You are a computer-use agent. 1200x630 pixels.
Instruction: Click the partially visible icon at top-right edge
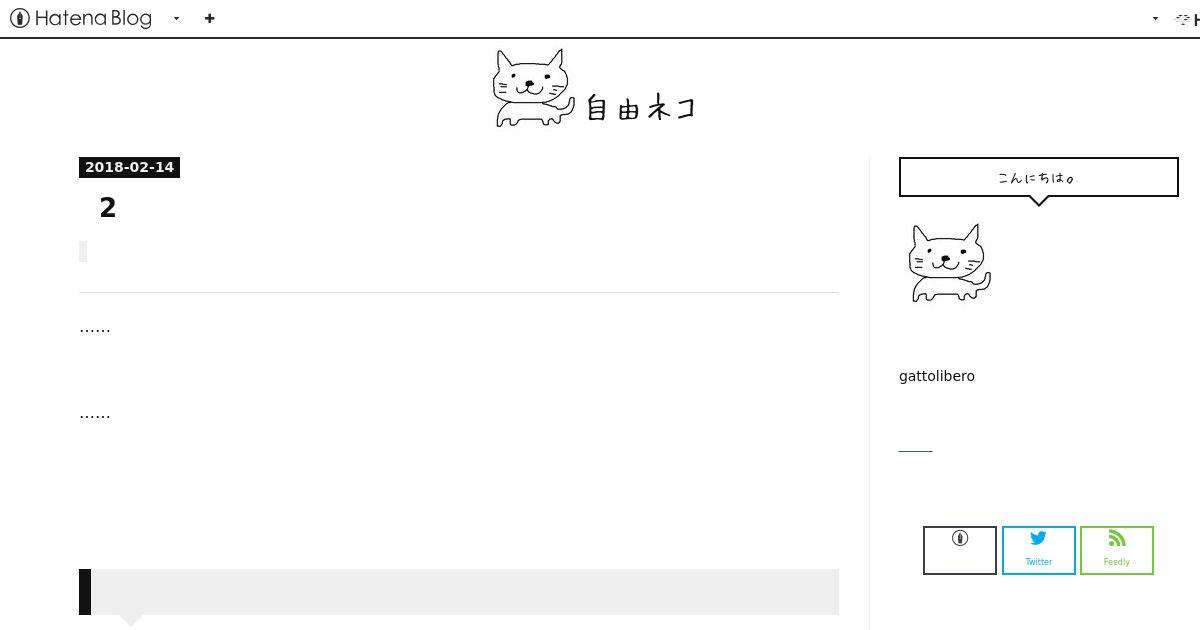click(x=1187, y=18)
